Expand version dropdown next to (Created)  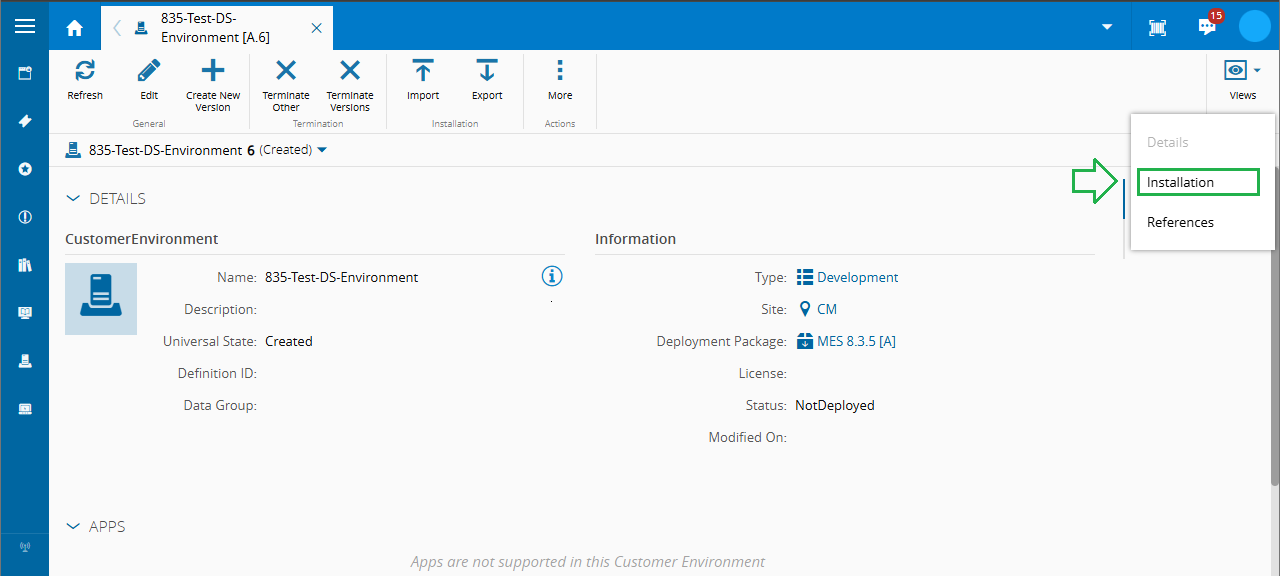(322, 150)
